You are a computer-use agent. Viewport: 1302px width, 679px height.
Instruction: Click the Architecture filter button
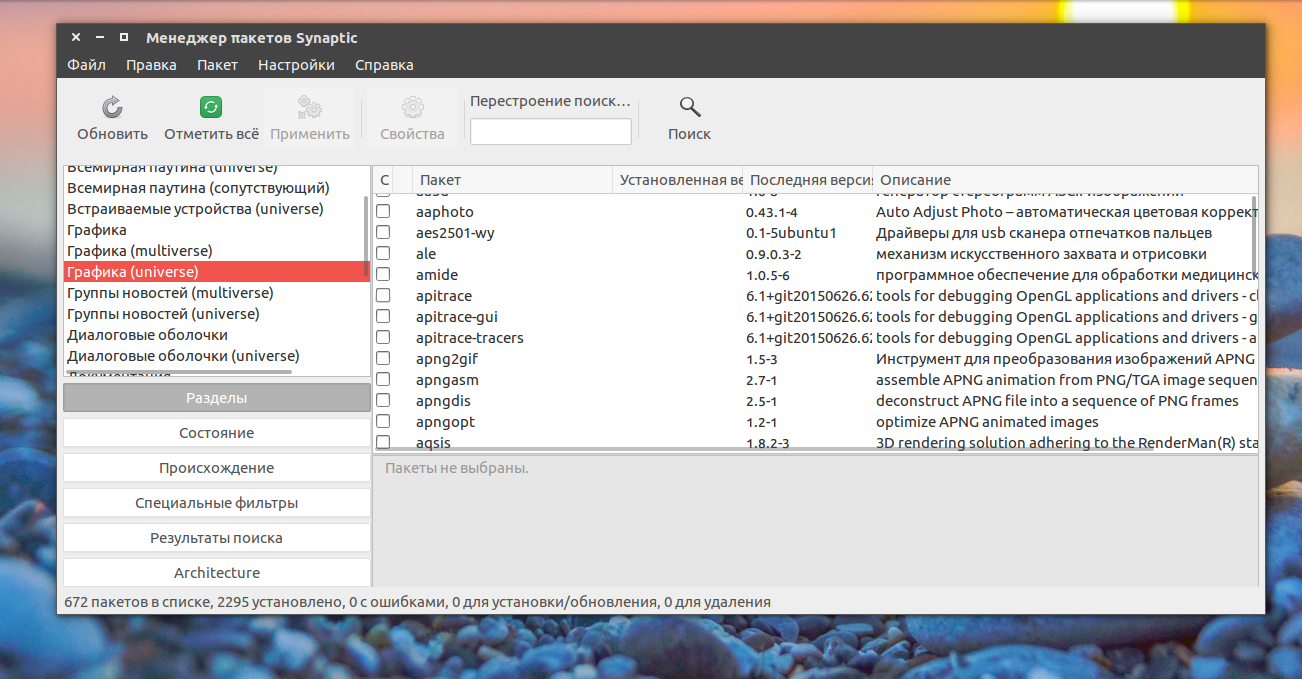click(x=217, y=573)
